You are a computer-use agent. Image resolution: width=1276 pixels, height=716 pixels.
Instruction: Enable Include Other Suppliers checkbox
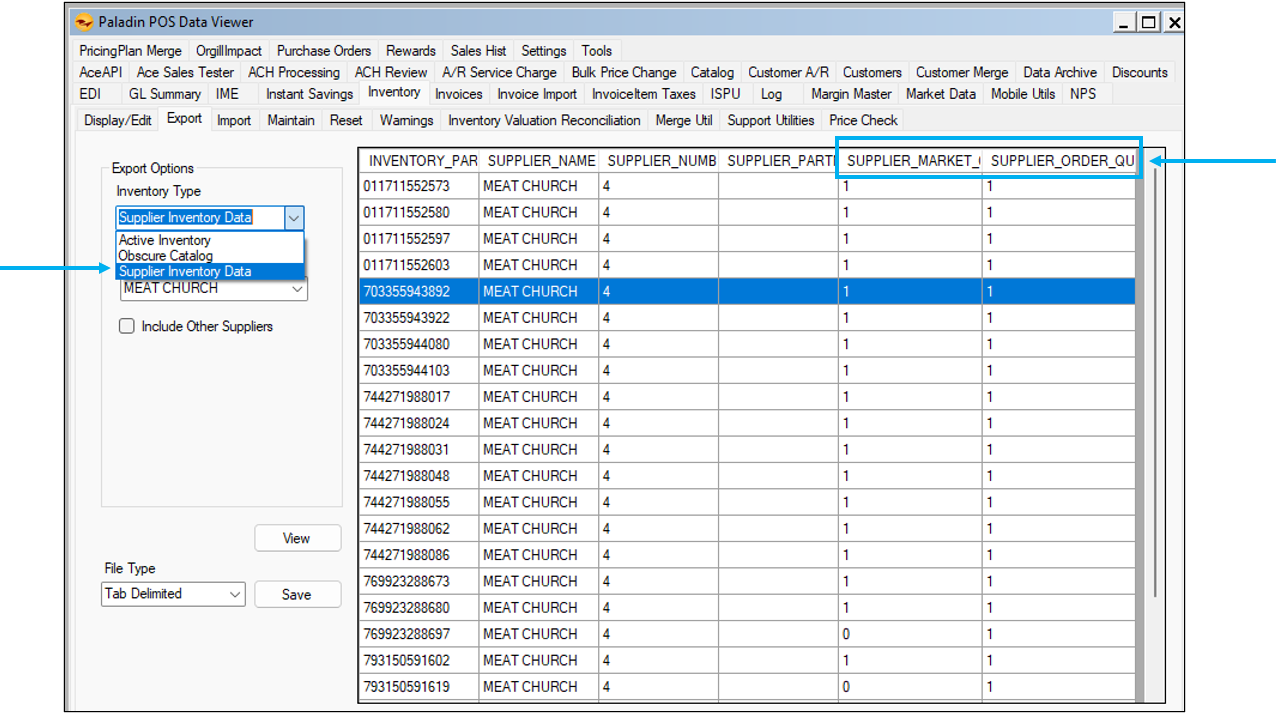coord(127,326)
